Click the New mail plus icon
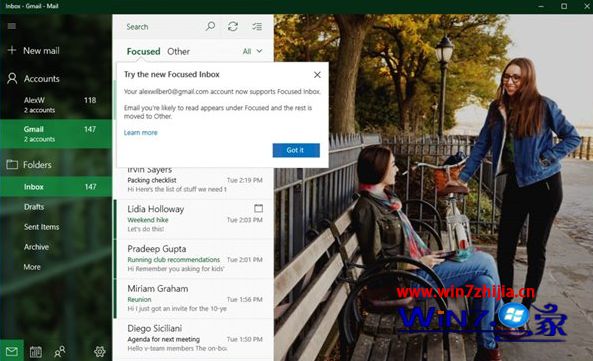 coord(12,50)
